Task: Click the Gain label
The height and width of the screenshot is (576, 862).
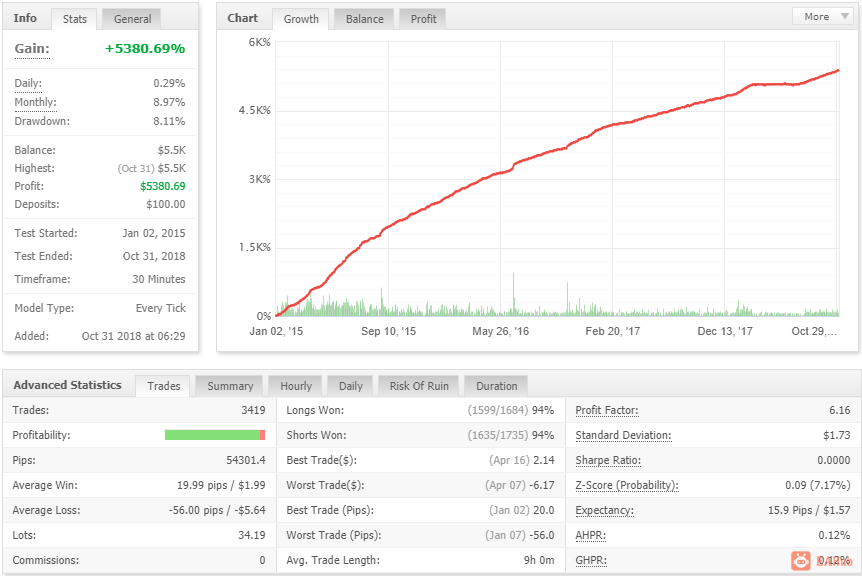Action: click(32, 48)
